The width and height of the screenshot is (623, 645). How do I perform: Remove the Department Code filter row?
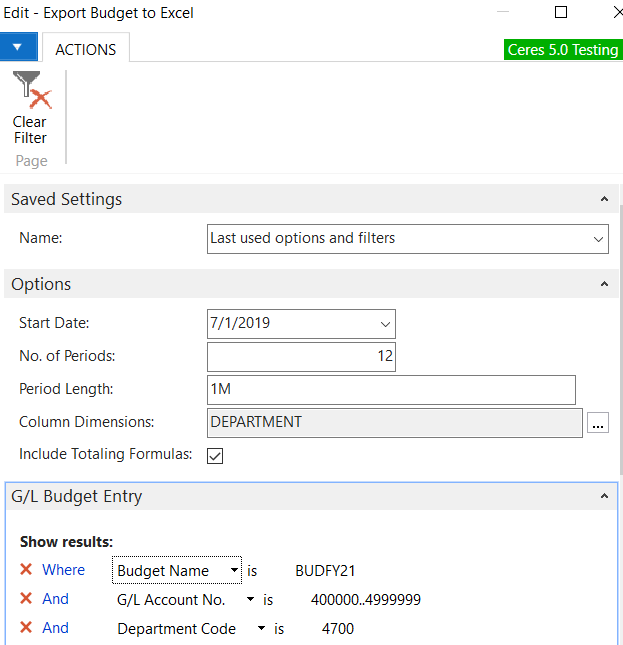point(26,628)
